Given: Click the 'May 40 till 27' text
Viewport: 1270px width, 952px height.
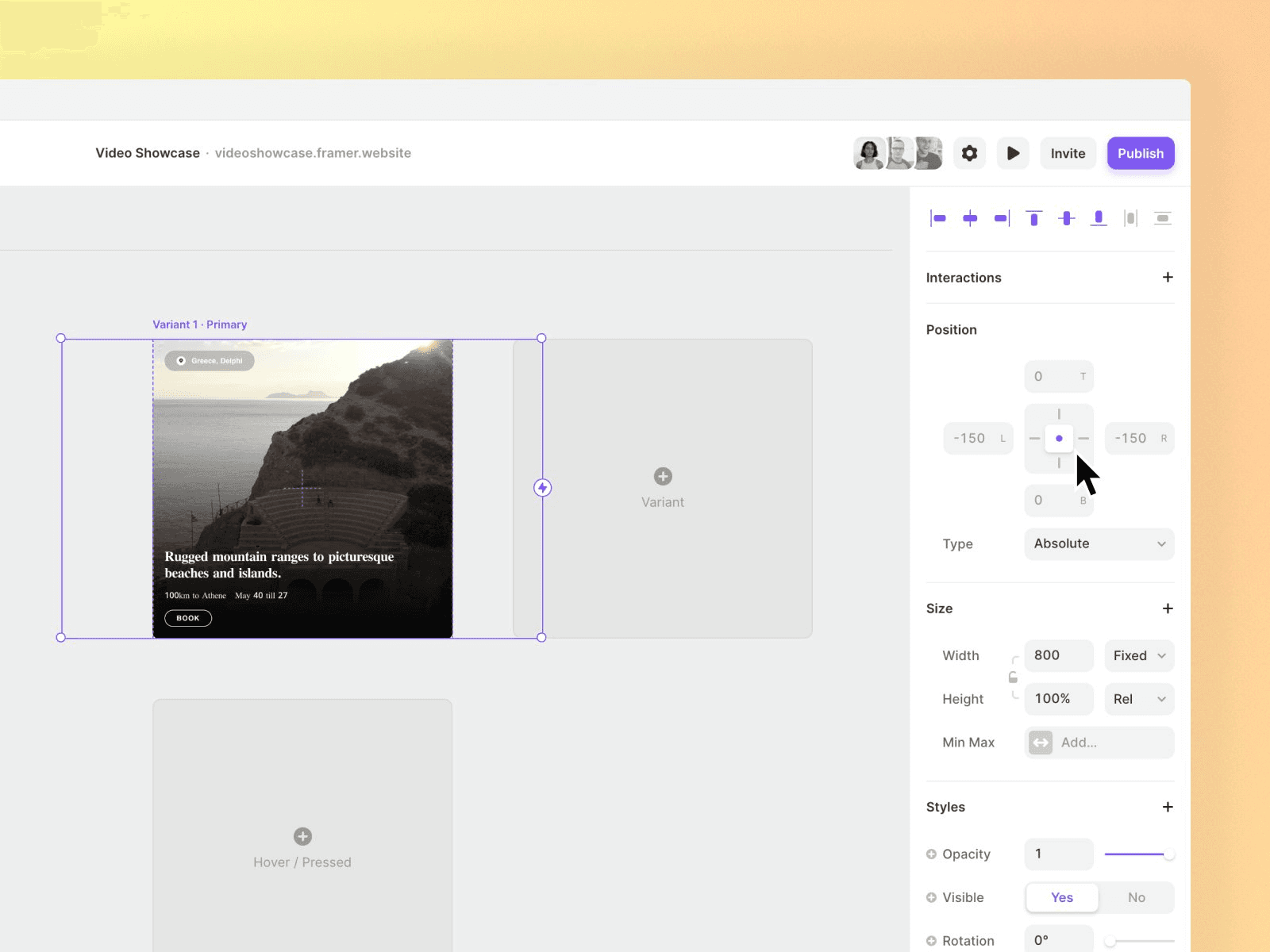Looking at the screenshot, I should pos(261,596).
